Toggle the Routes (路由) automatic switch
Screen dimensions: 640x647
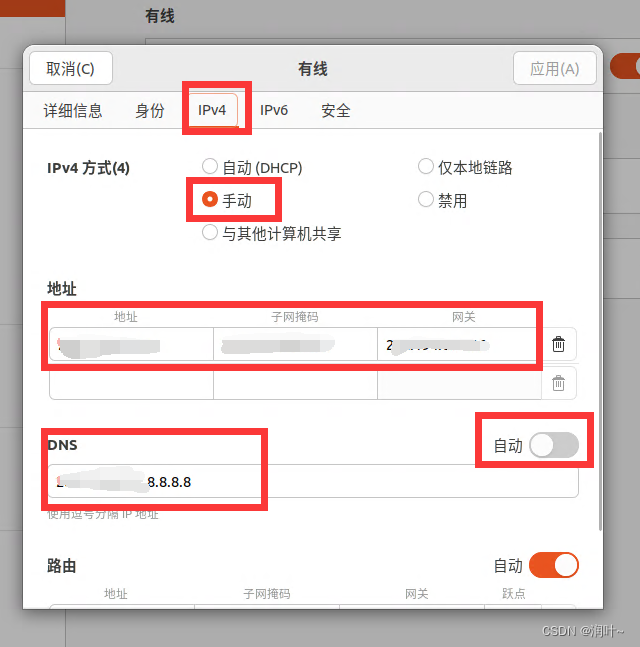click(x=553, y=565)
